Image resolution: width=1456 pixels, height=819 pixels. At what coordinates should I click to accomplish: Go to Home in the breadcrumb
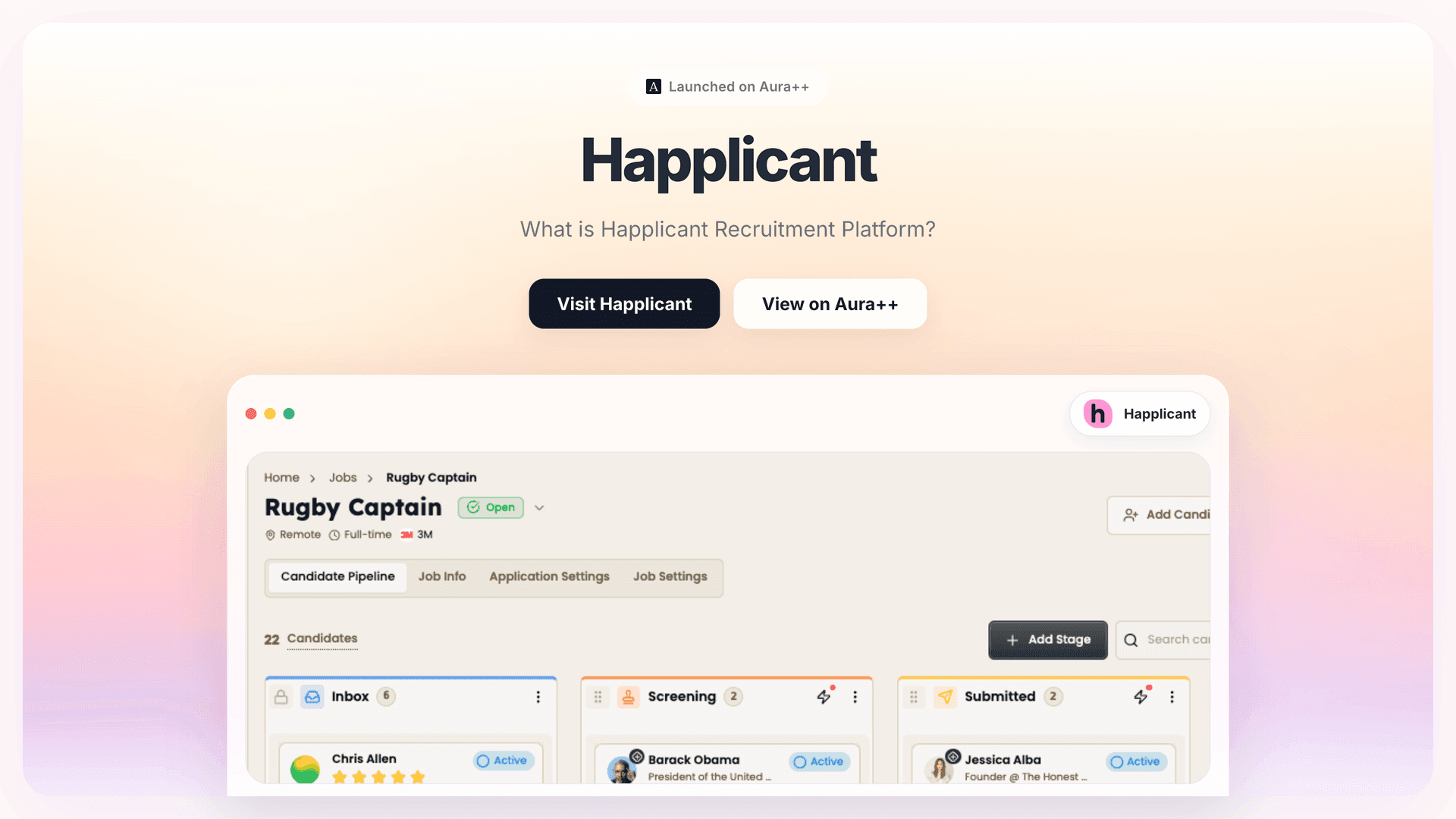point(281,478)
